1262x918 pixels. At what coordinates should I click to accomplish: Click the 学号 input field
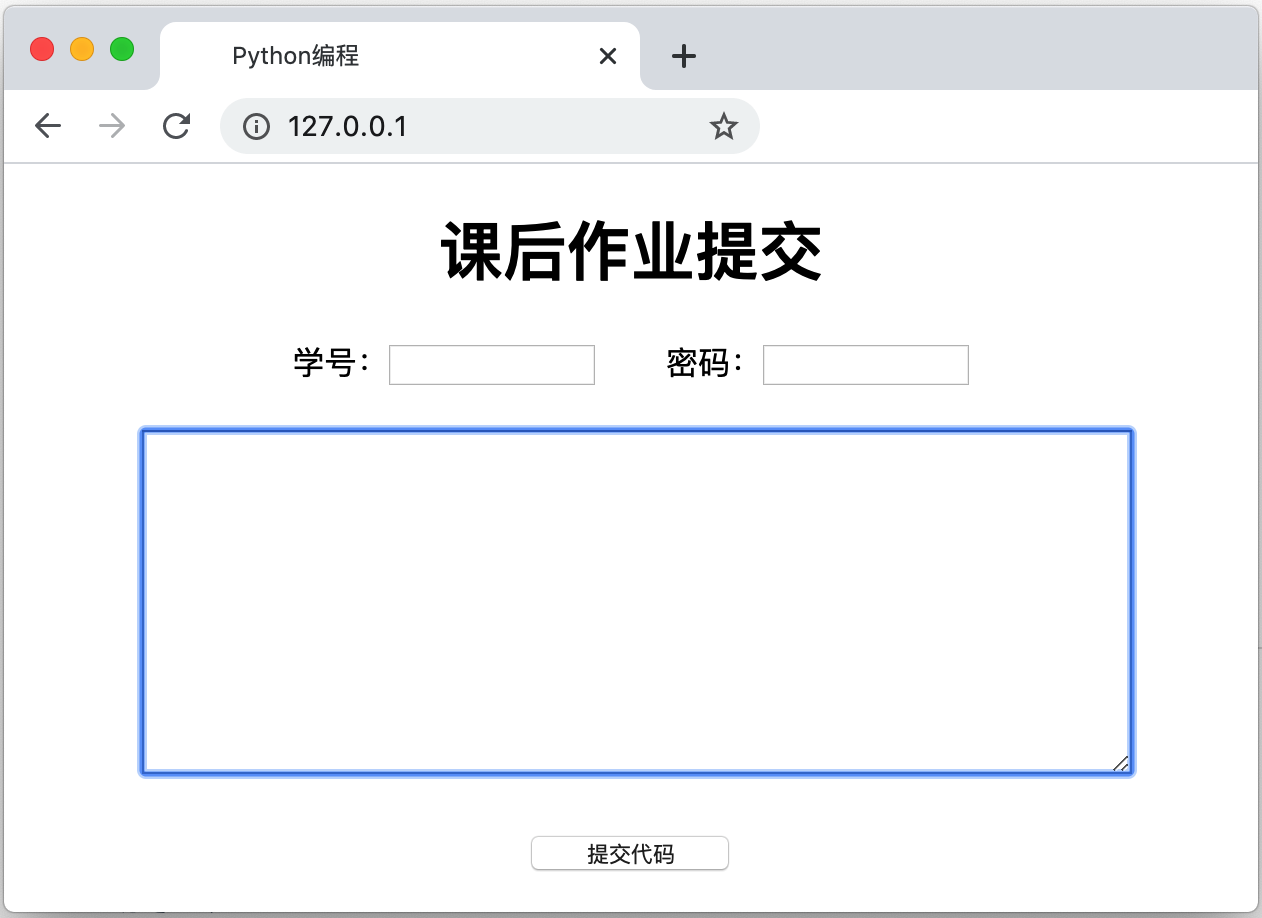coord(492,365)
